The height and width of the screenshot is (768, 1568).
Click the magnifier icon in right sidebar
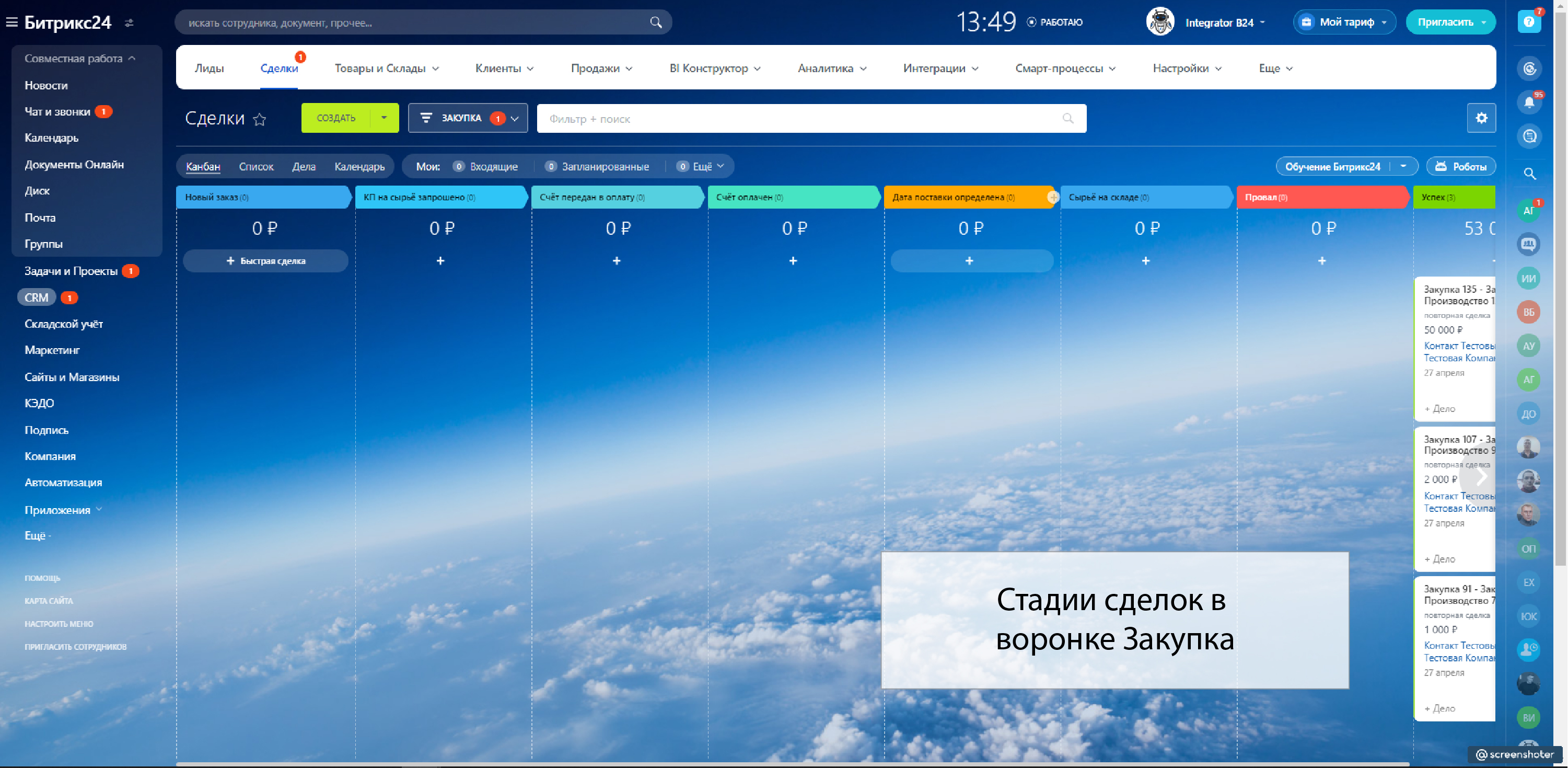pos(1529,174)
